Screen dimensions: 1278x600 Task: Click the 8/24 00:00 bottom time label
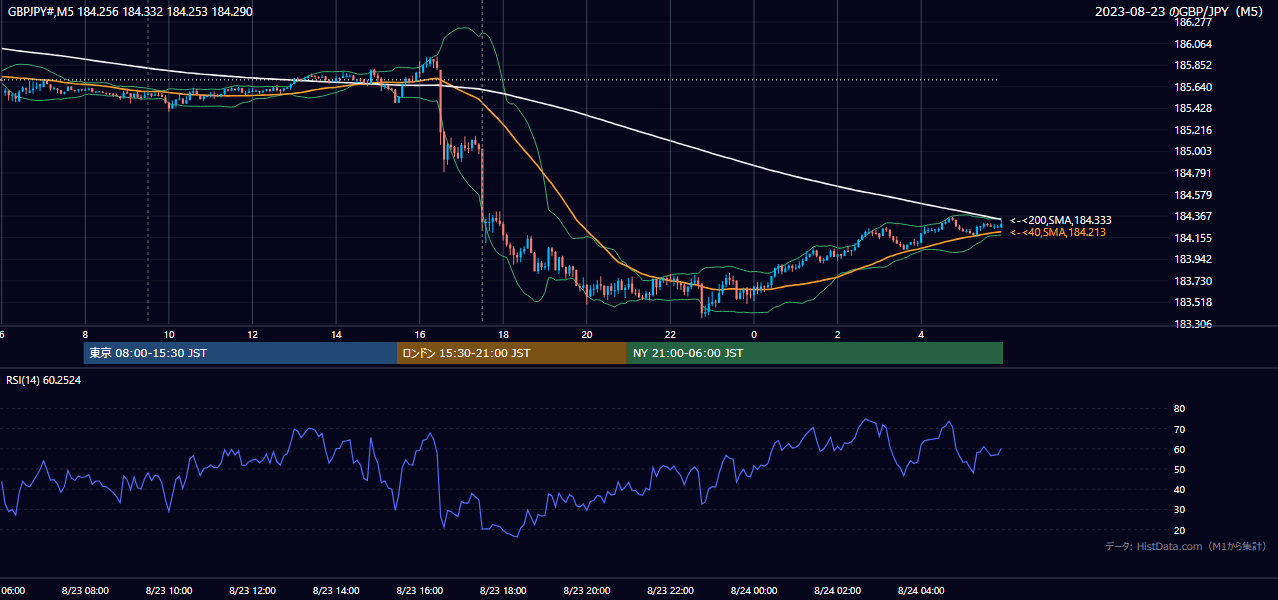754,590
